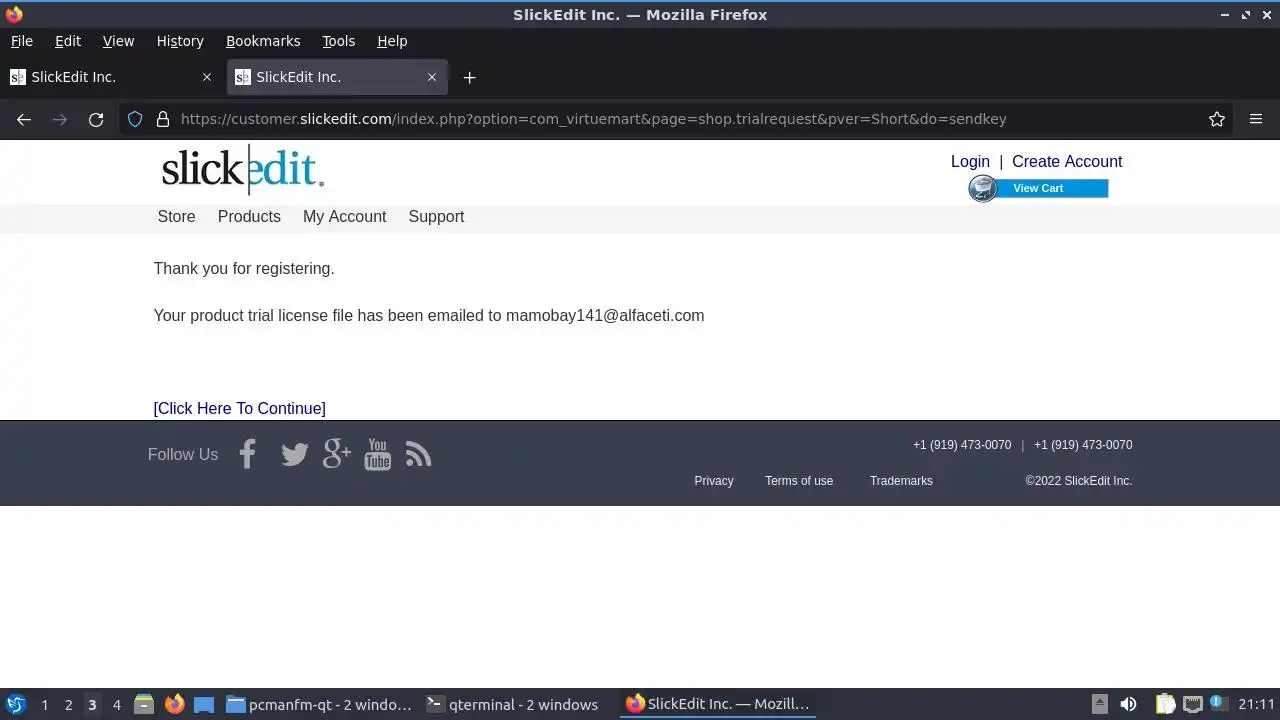This screenshot has width=1280, height=720.
Task: Bookmark this page with the star icon
Action: pyautogui.click(x=1217, y=119)
